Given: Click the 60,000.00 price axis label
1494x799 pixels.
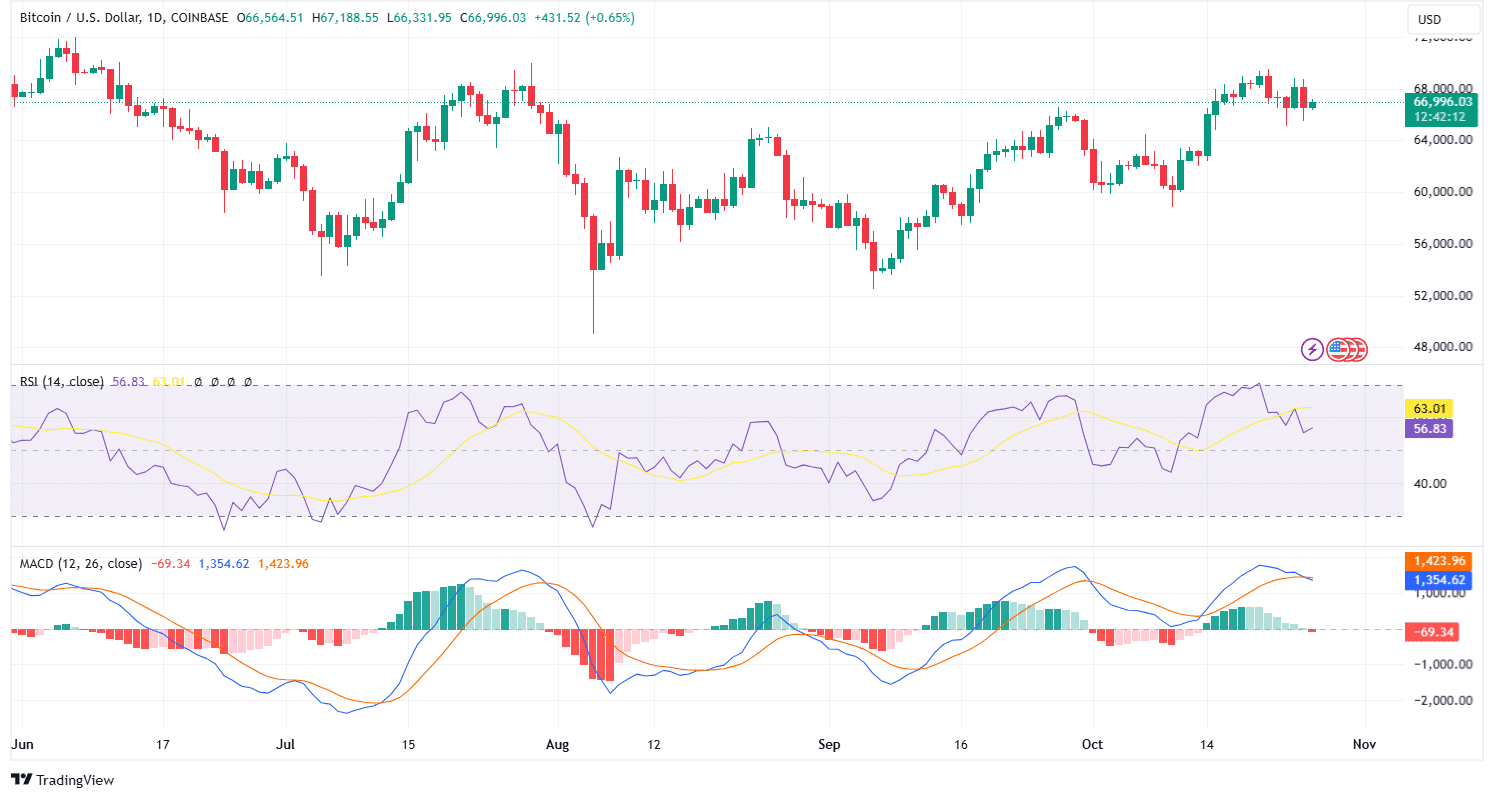Looking at the screenshot, I should coord(1443,192).
